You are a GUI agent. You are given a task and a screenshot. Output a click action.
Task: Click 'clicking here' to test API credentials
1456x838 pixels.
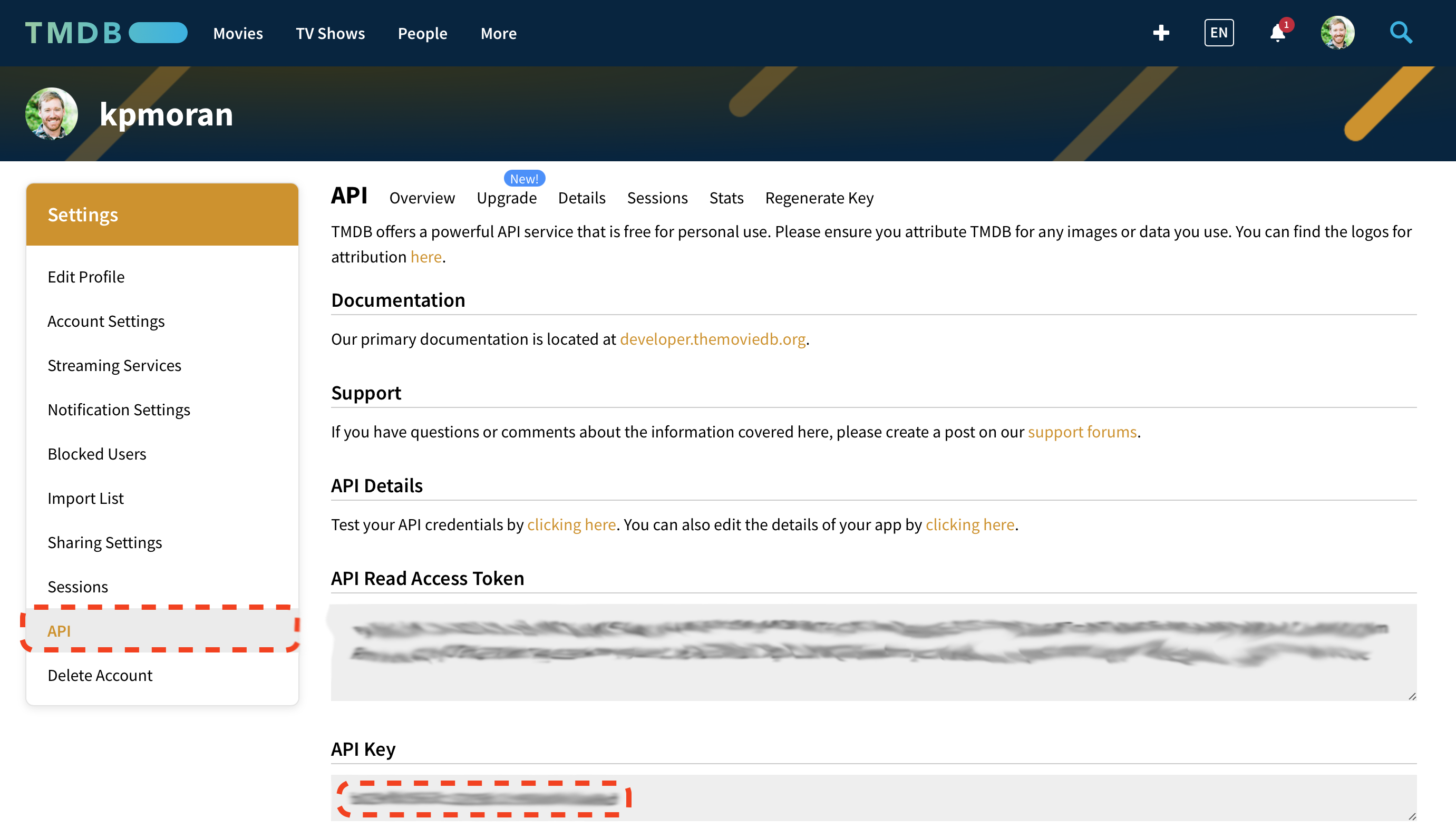pyautogui.click(x=571, y=524)
